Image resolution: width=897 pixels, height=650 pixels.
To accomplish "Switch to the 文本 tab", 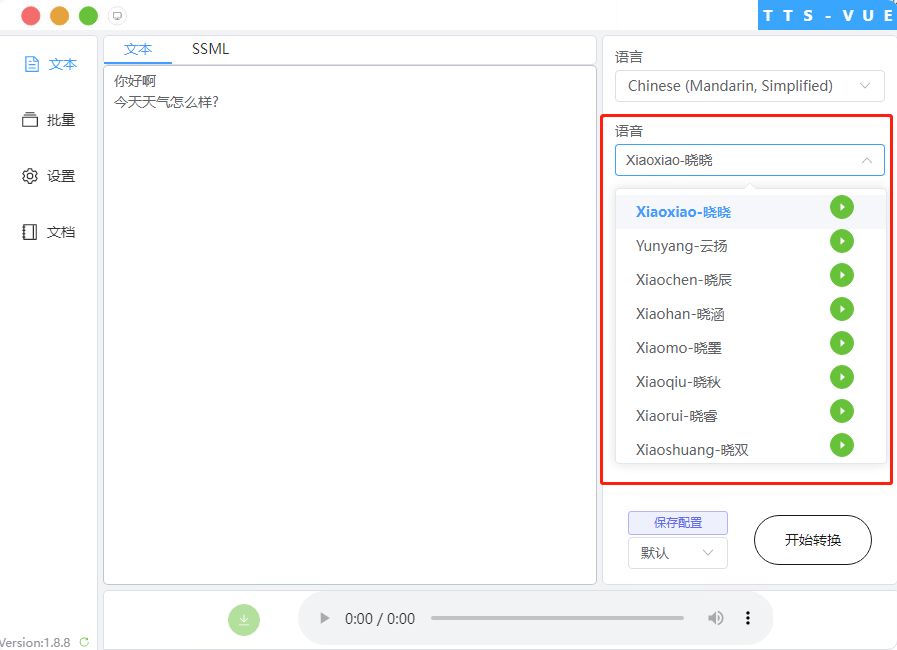I will pyautogui.click(x=138, y=49).
